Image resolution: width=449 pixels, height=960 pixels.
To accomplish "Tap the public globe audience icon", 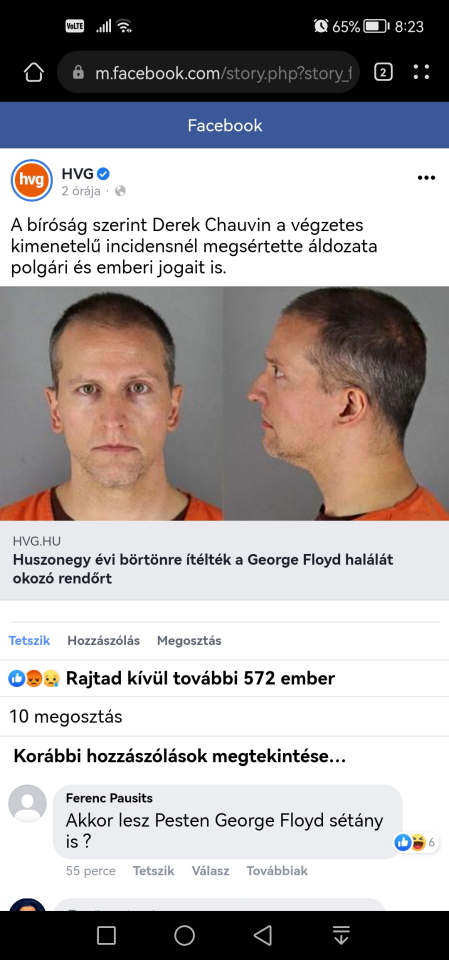I will (x=120, y=191).
